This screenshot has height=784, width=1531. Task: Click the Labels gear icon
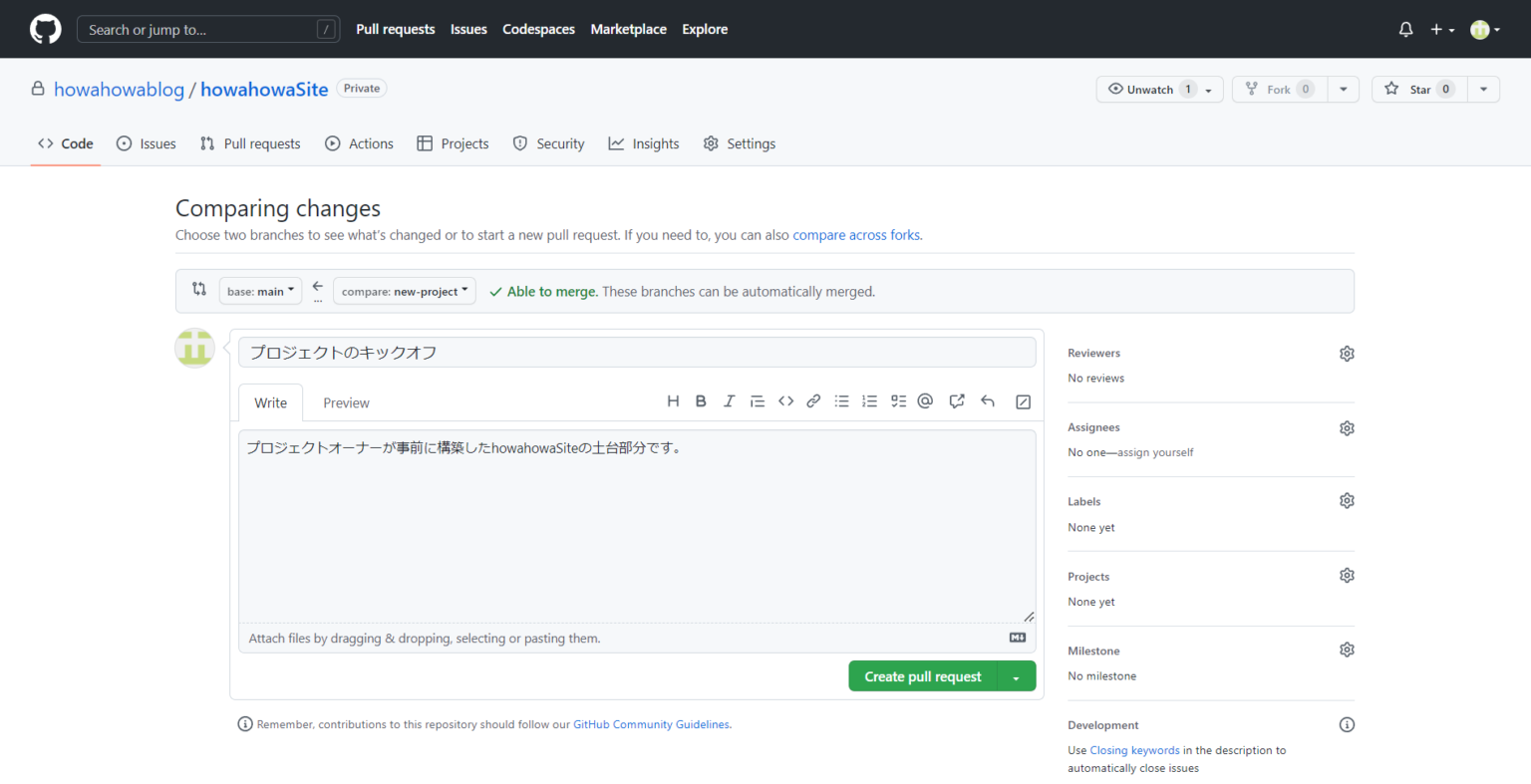[x=1347, y=501]
